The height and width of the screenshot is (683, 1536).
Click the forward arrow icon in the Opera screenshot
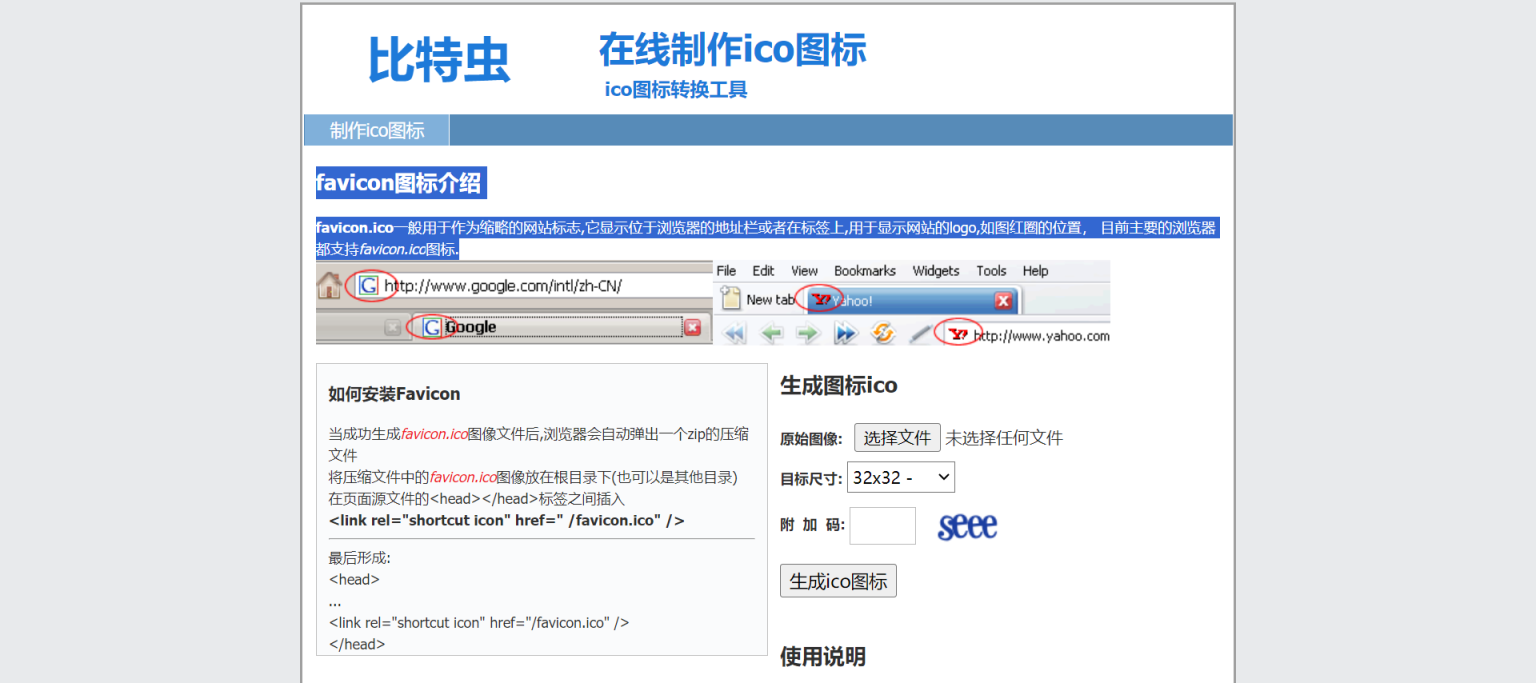[809, 332]
